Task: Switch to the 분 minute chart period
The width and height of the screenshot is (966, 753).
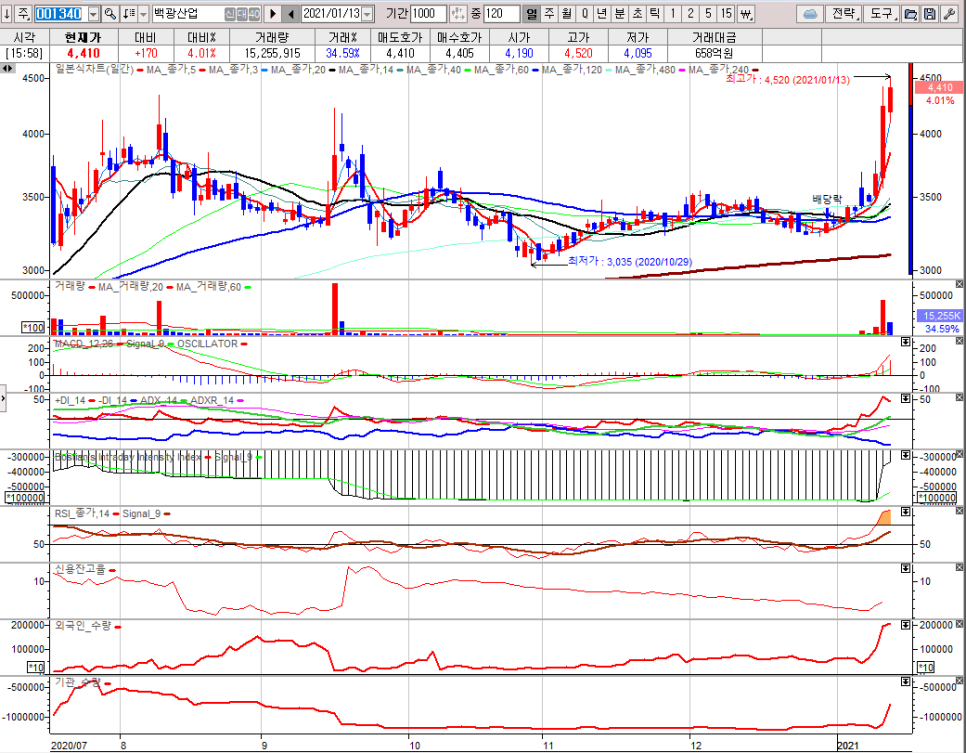Action: (620, 14)
